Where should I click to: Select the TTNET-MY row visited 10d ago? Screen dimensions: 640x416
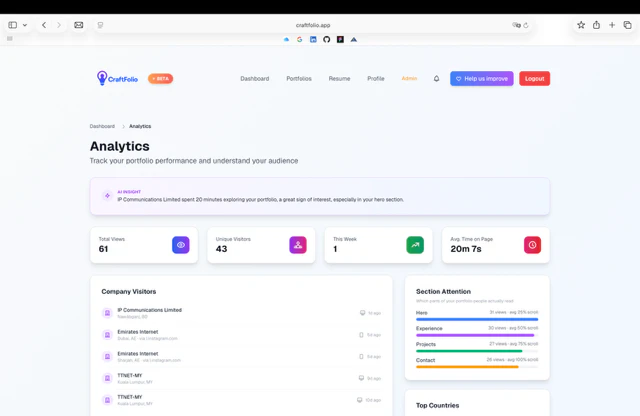tap(241, 400)
